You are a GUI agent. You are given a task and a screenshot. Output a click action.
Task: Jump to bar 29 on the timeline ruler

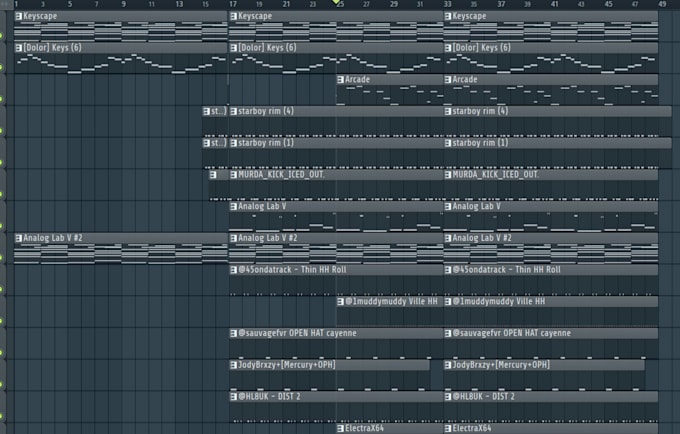tap(394, 4)
